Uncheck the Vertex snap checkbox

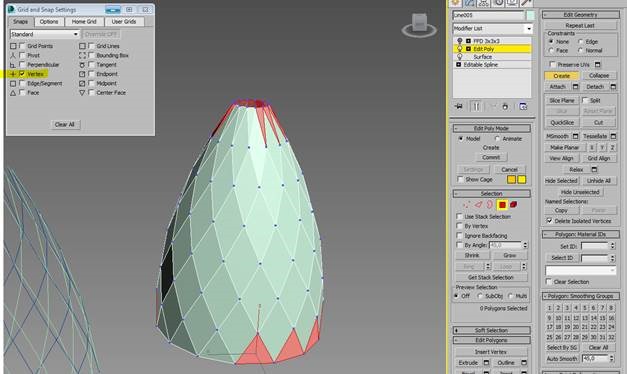[x=22, y=74]
